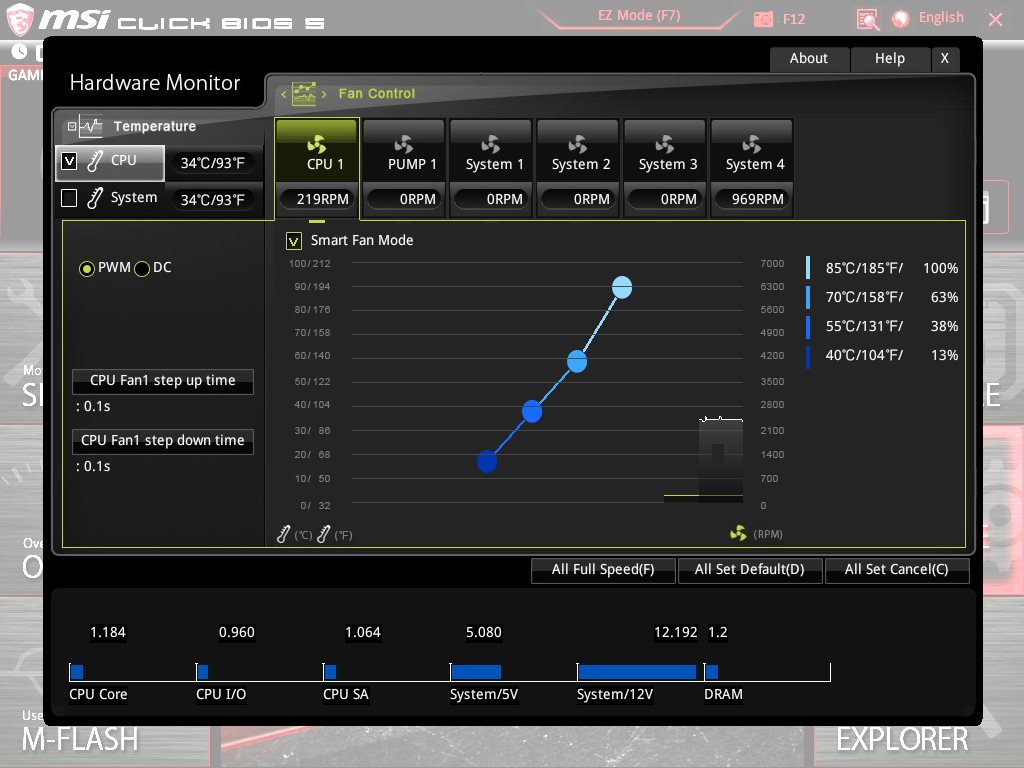This screenshot has height=768, width=1024.
Task: Click the green RPM fan icon
Action: click(x=738, y=534)
